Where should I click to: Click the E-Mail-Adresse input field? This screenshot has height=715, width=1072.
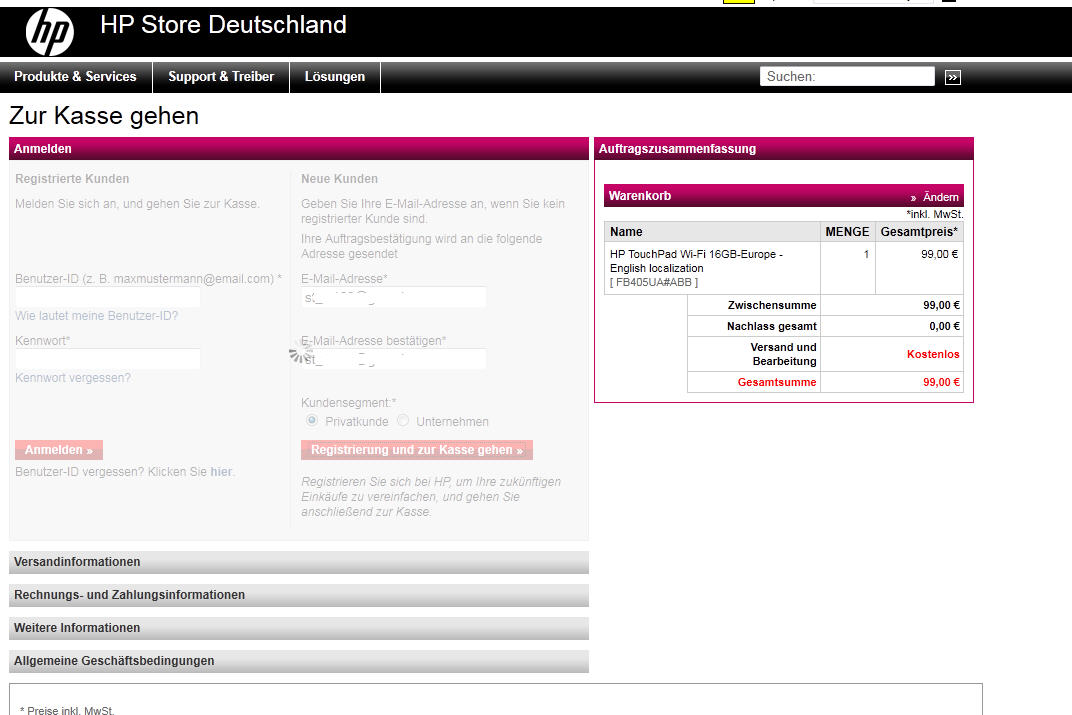click(394, 297)
